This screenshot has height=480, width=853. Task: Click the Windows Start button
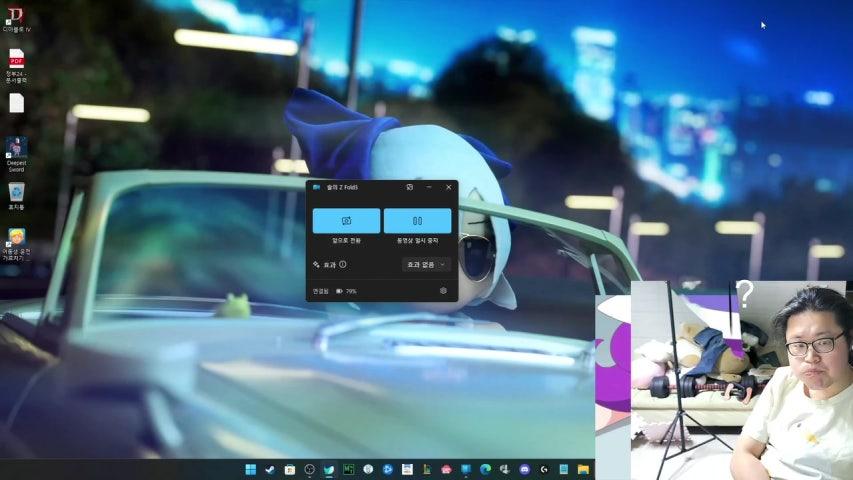tap(250, 469)
